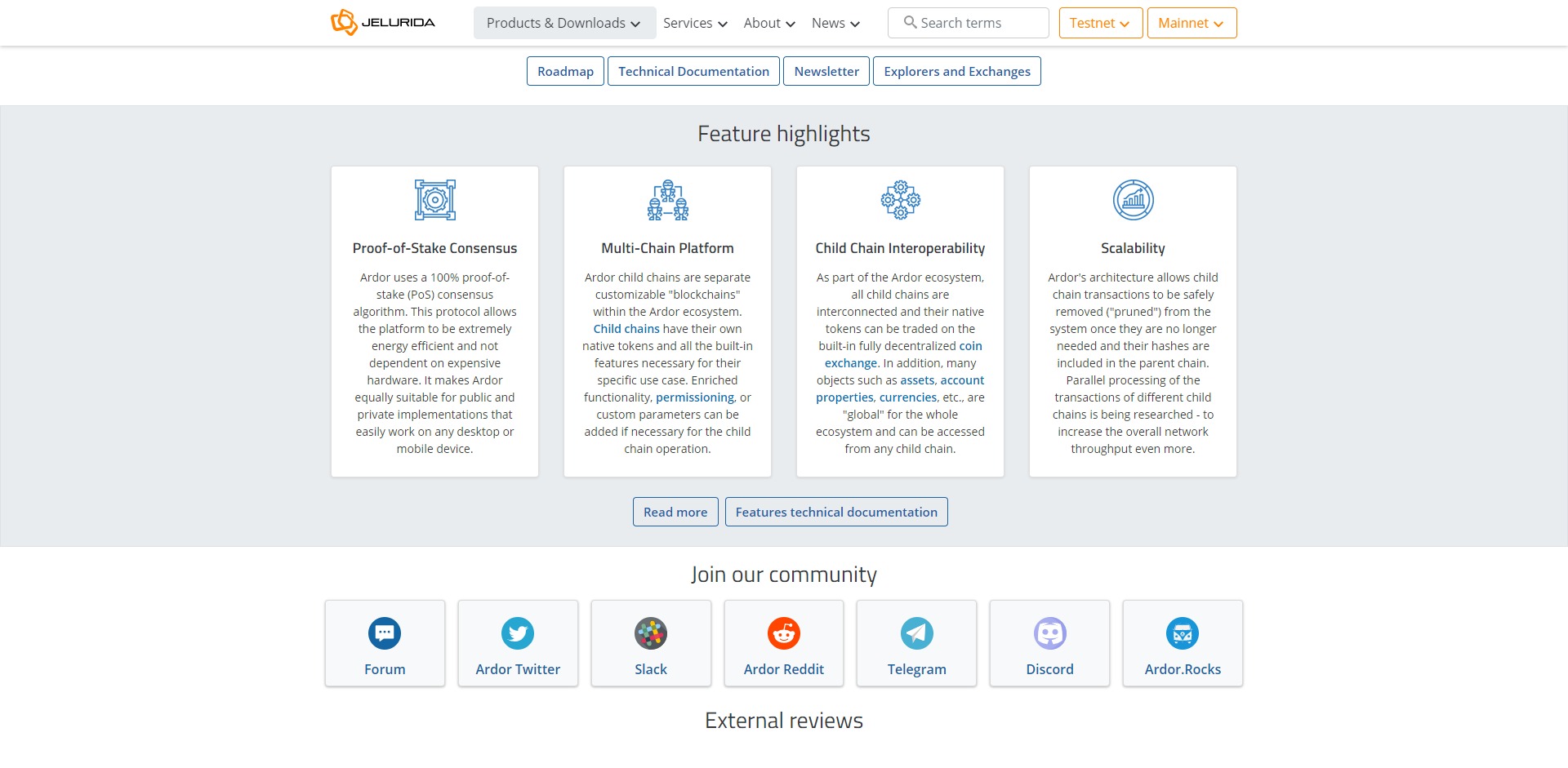The height and width of the screenshot is (768, 1568).
Task: Click the search magnifier icon
Action: click(x=910, y=23)
